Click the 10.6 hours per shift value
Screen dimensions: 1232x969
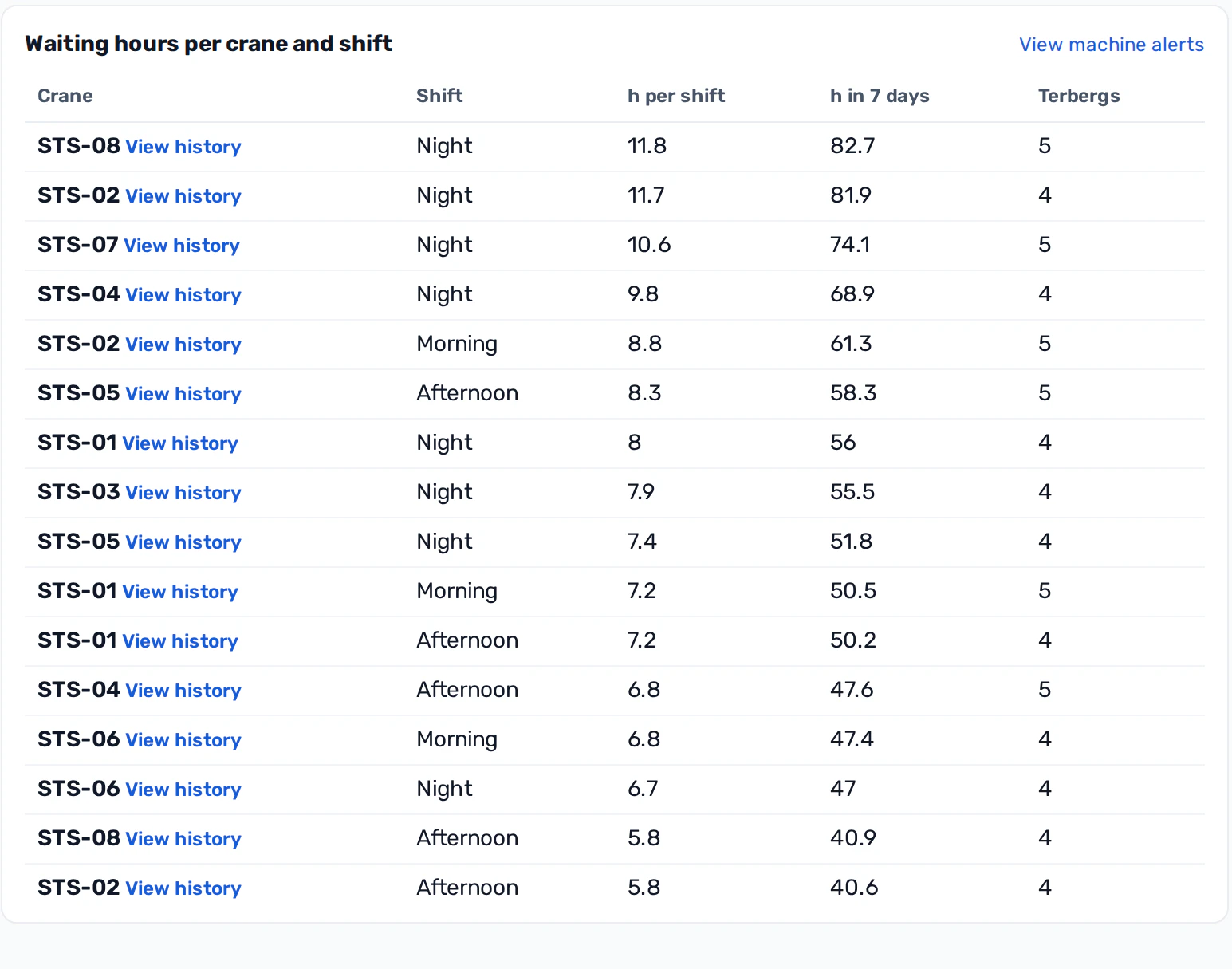click(x=649, y=245)
